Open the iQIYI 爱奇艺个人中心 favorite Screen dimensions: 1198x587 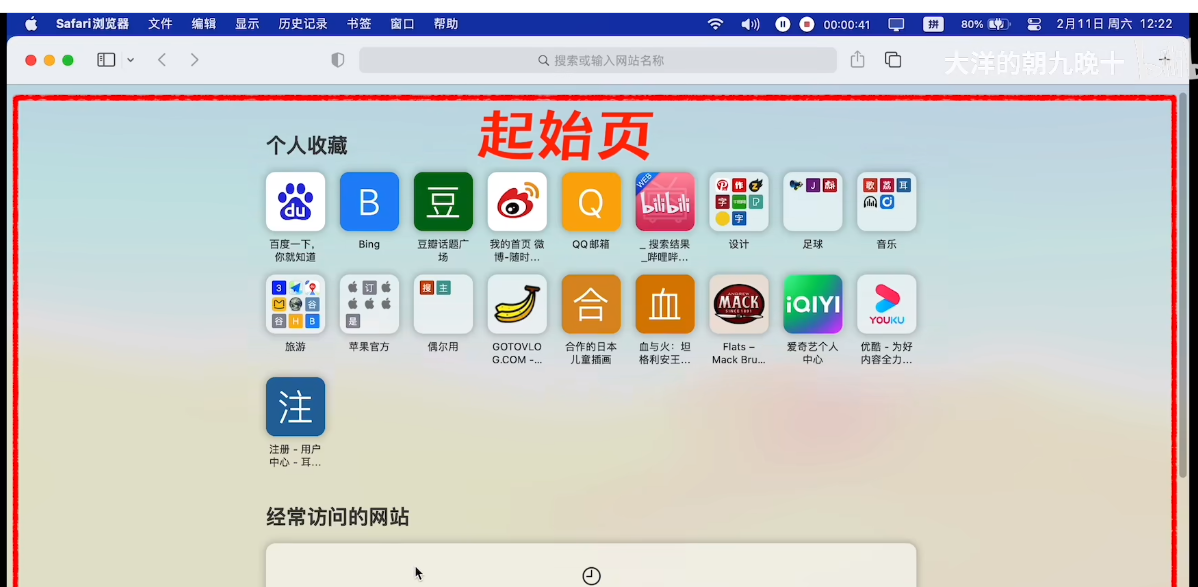pyautogui.click(x=812, y=303)
